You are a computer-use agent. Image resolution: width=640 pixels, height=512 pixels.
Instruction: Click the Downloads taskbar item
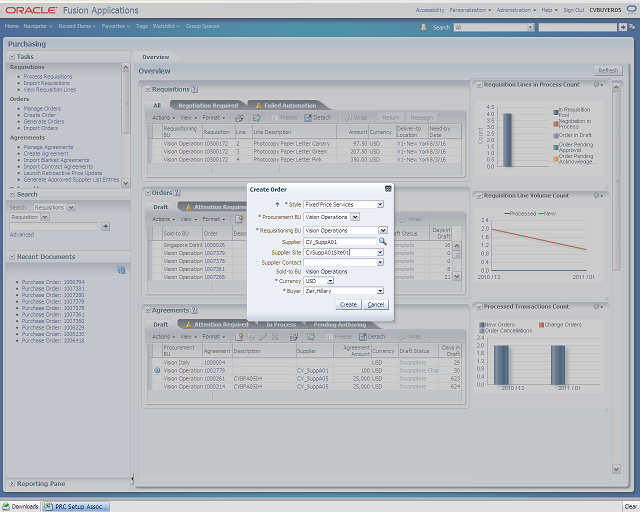coord(20,506)
